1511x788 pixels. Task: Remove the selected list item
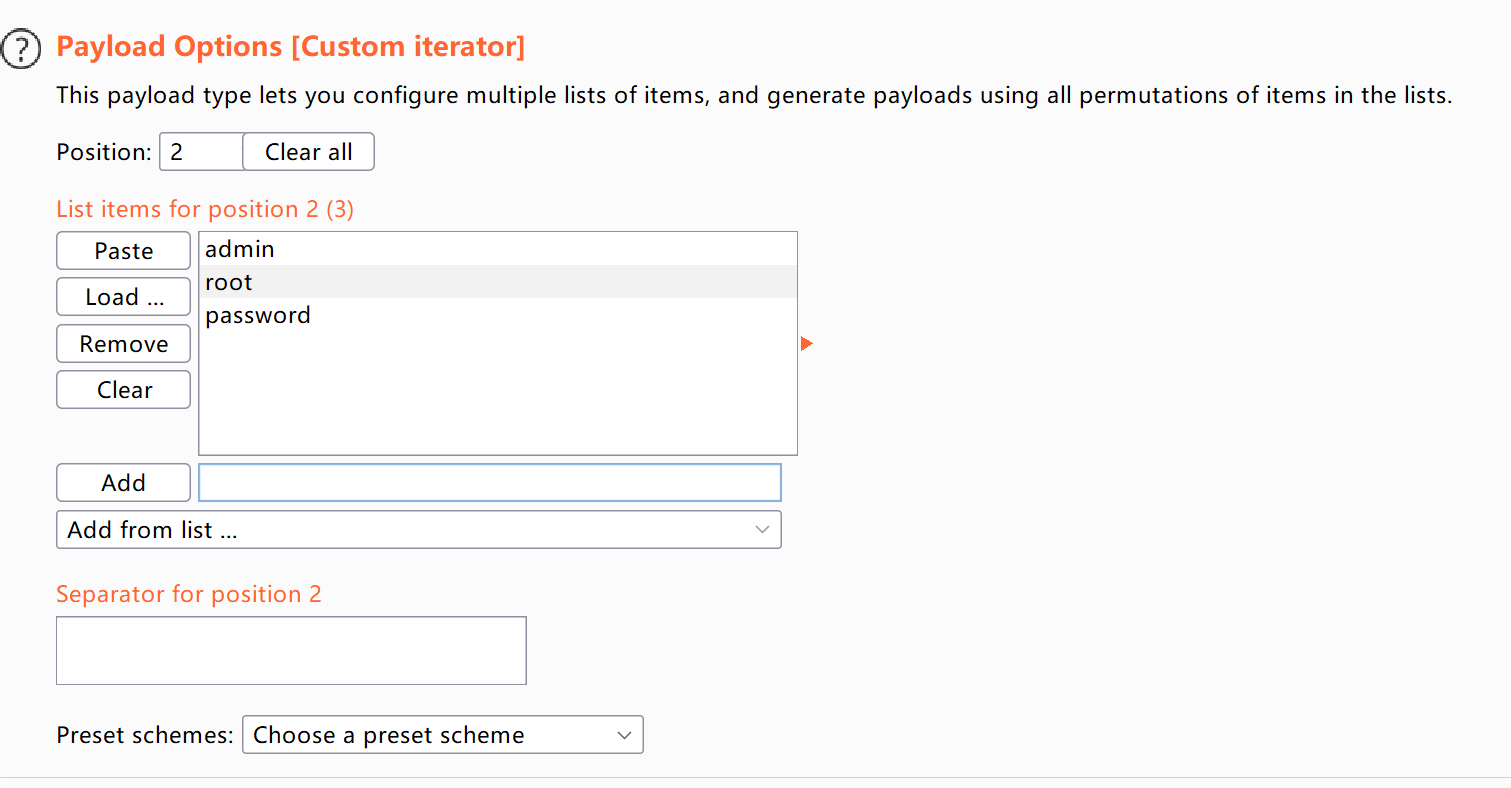click(x=123, y=344)
